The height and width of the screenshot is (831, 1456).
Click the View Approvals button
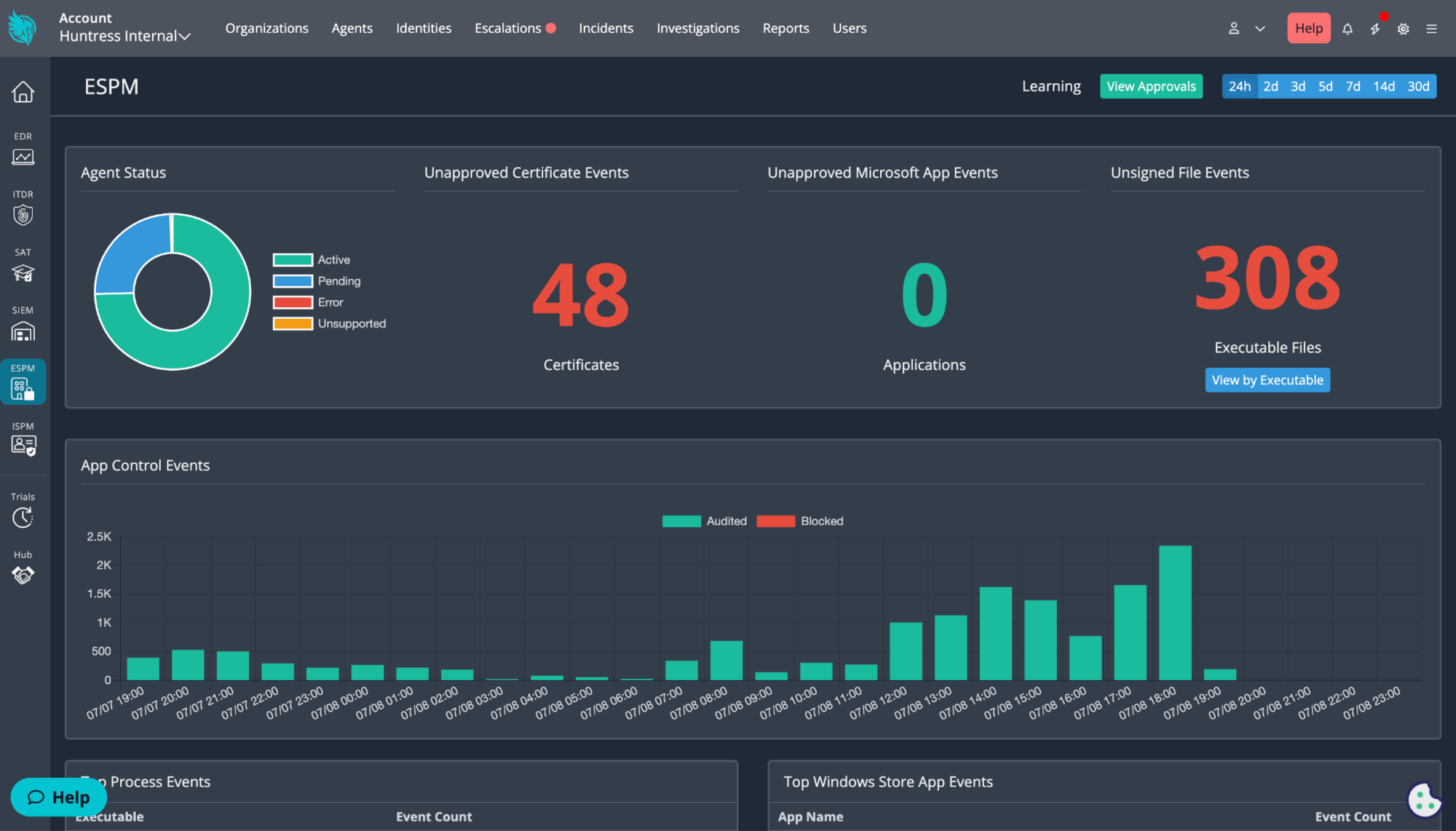tap(1151, 86)
